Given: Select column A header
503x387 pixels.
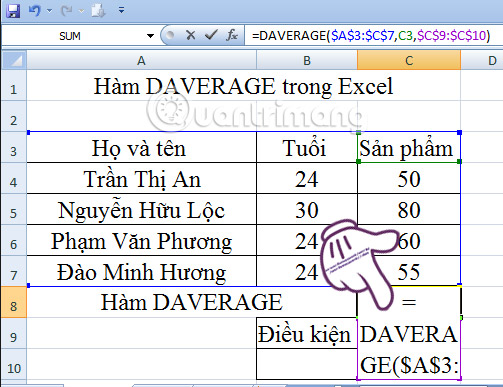Looking at the screenshot, I should pyautogui.click(x=141, y=60).
